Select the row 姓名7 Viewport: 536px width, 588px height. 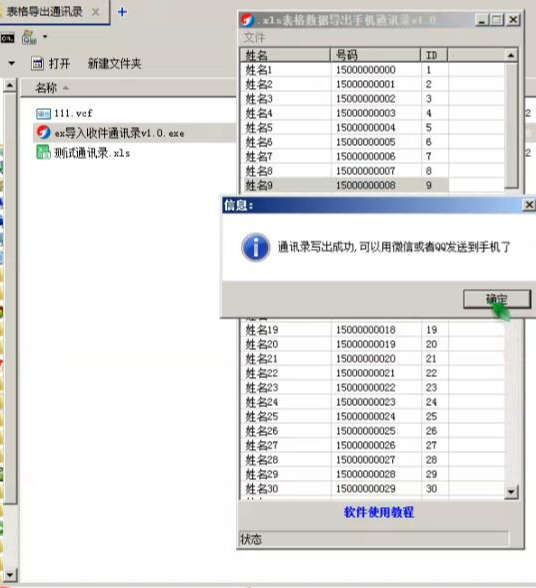click(345, 156)
